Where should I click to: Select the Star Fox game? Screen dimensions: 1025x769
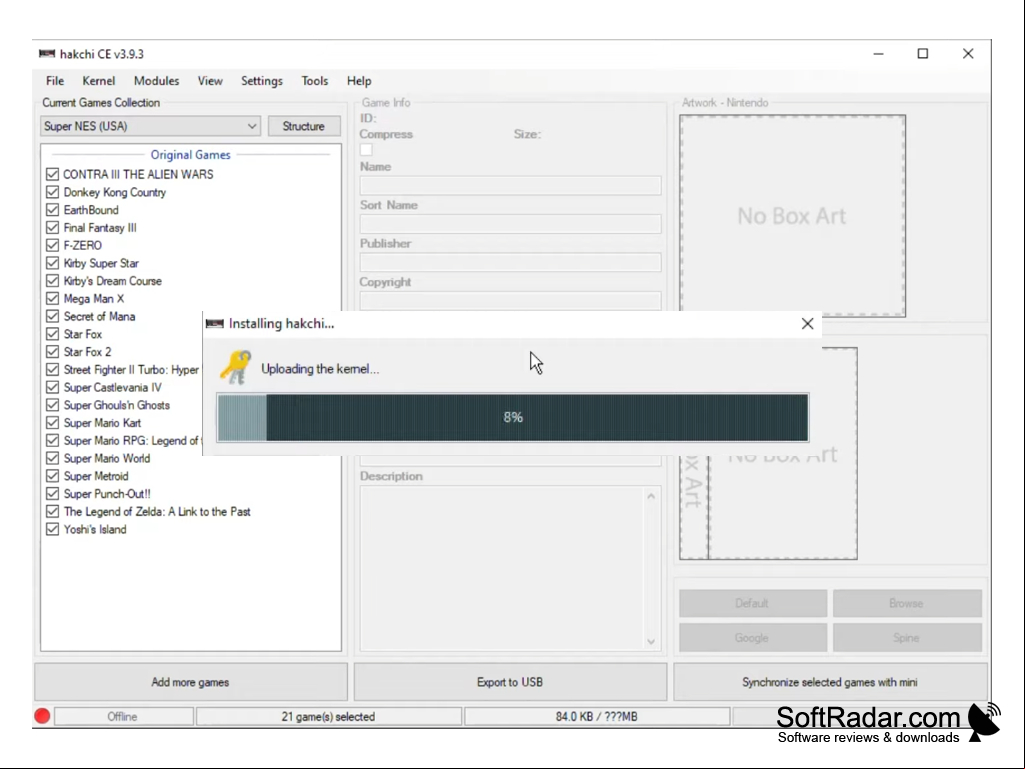pos(83,334)
